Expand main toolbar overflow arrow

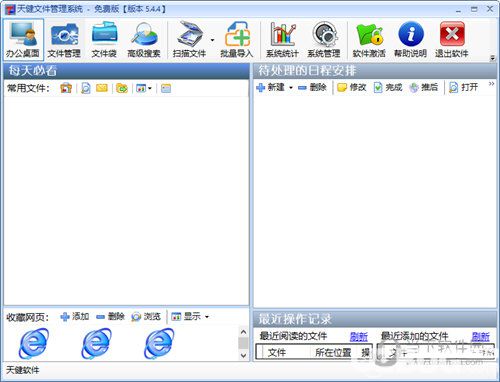tap(493, 58)
